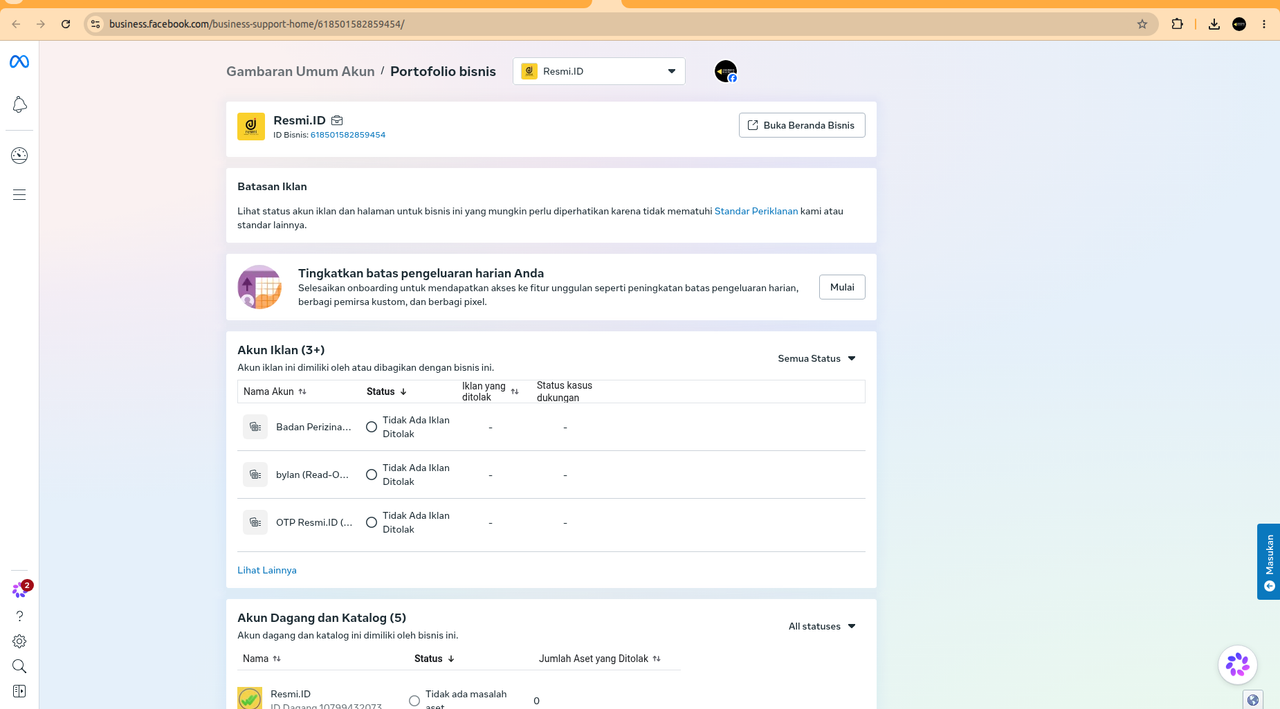Image resolution: width=1280 pixels, height=709 pixels.
Task: Sort Akun Iklan Status column
Action: 403,392
